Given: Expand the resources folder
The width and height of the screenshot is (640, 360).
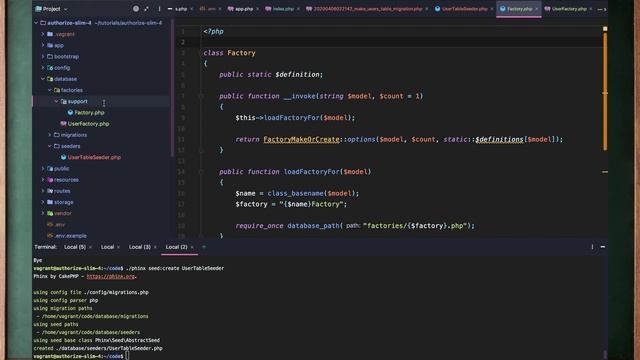Looking at the screenshot, I should pyautogui.click(x=43, y=180).
